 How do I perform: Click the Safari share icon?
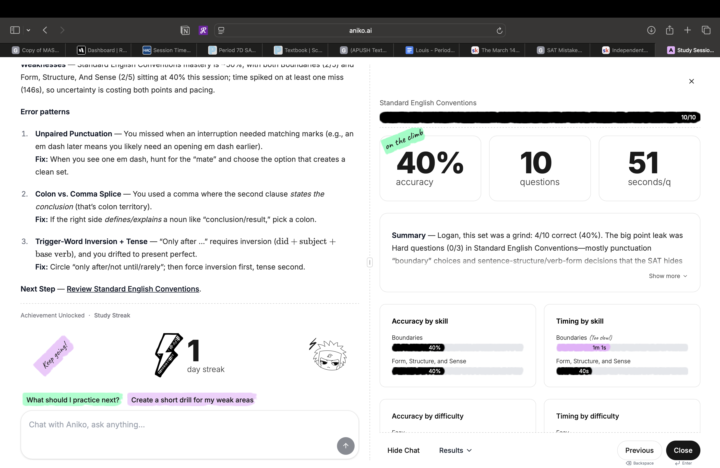click(669, 30)
